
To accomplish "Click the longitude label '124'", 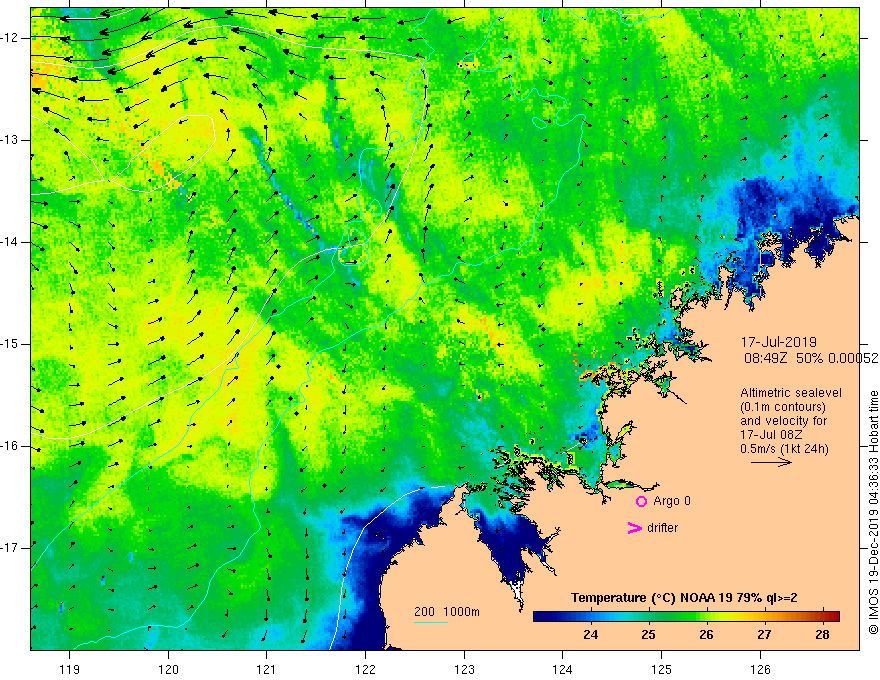I will 562,669.
